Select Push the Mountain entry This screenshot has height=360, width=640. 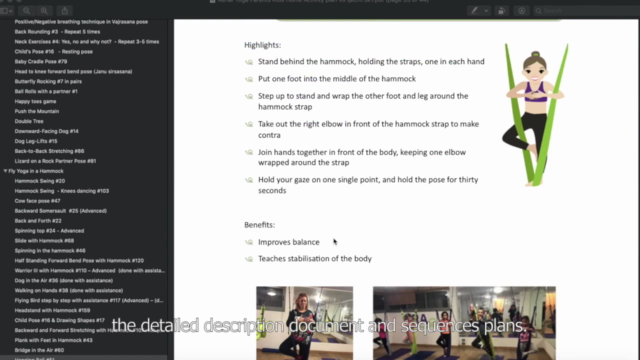point(37,111)
